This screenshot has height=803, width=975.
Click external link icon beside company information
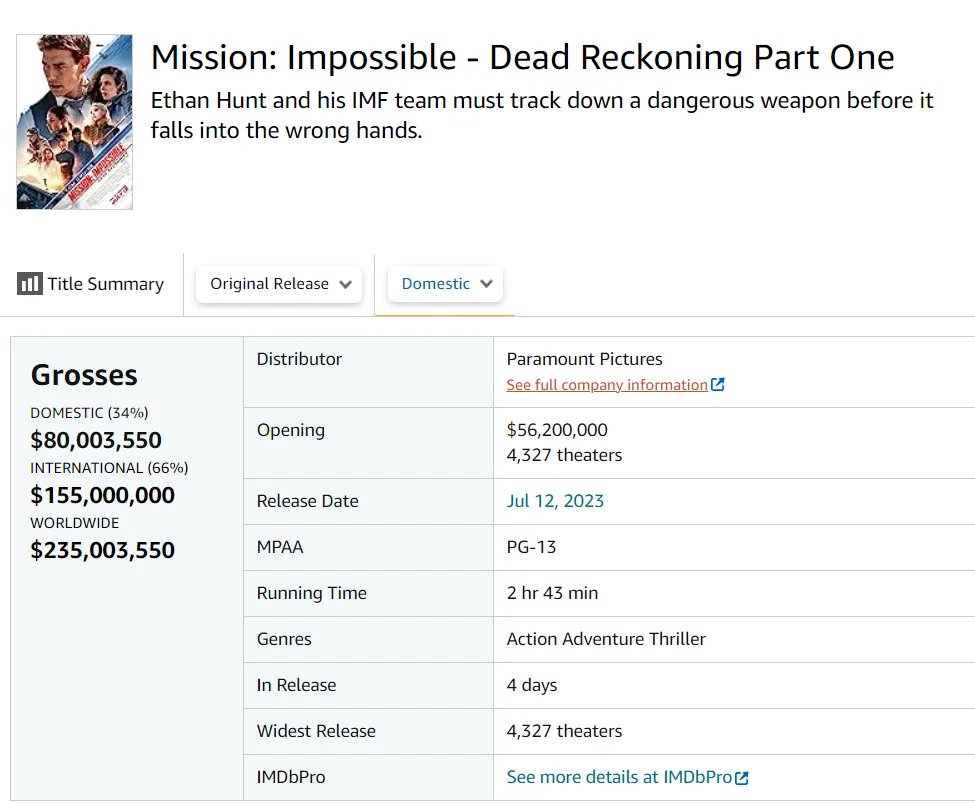pos(717,385)
